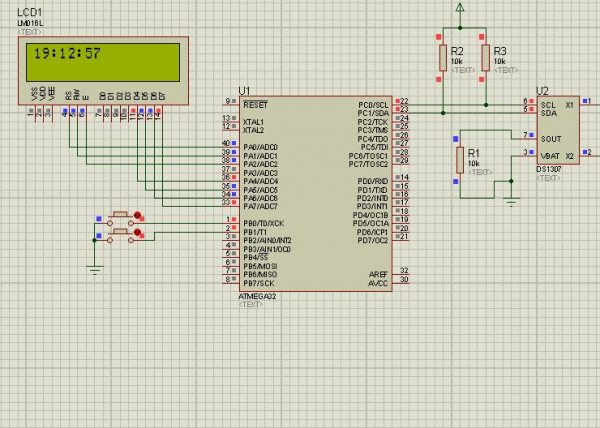The height and width of the screenshot is (428, 600).
Task: Select the lower push button symbol
Action: 121,236
